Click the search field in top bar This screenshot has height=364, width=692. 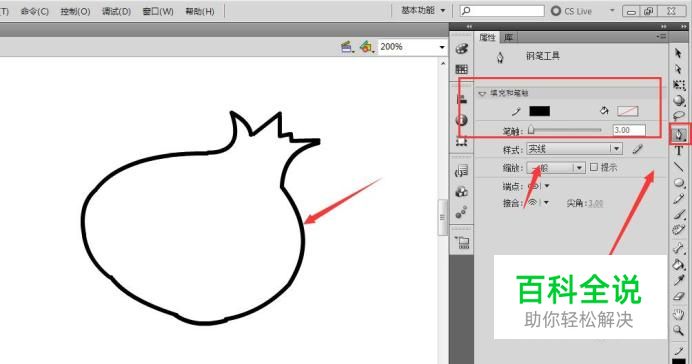coord(502,11)
